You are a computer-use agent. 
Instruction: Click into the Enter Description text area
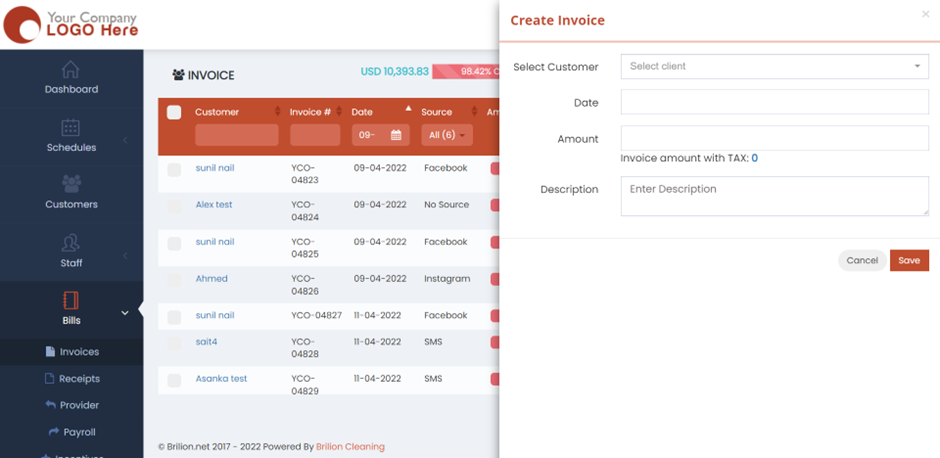[774, 196]
